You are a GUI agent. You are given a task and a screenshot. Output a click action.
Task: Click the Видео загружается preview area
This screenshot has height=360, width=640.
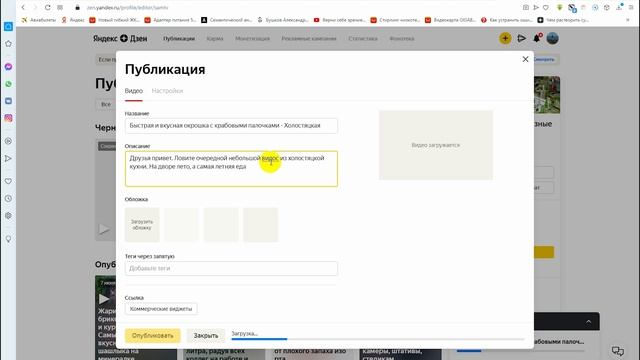click(x=436, y=145)
